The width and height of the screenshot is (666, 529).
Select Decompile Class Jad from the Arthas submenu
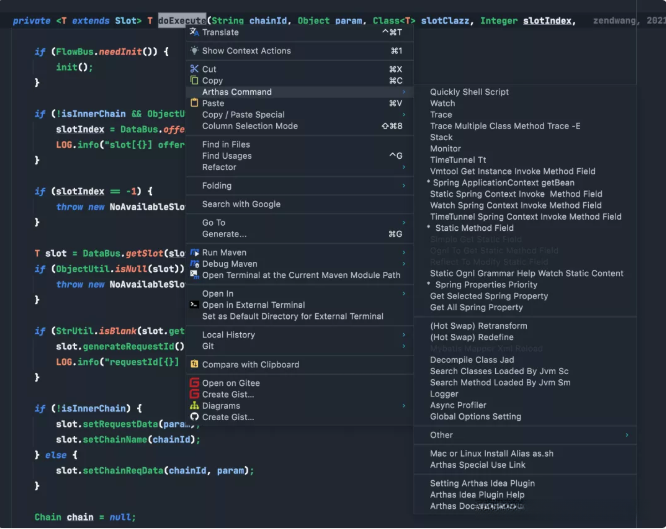point(471,360)
